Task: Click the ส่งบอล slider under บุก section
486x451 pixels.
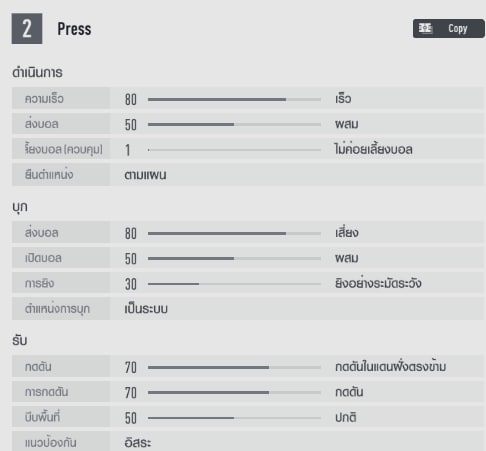Action: [x=234, y=233]
